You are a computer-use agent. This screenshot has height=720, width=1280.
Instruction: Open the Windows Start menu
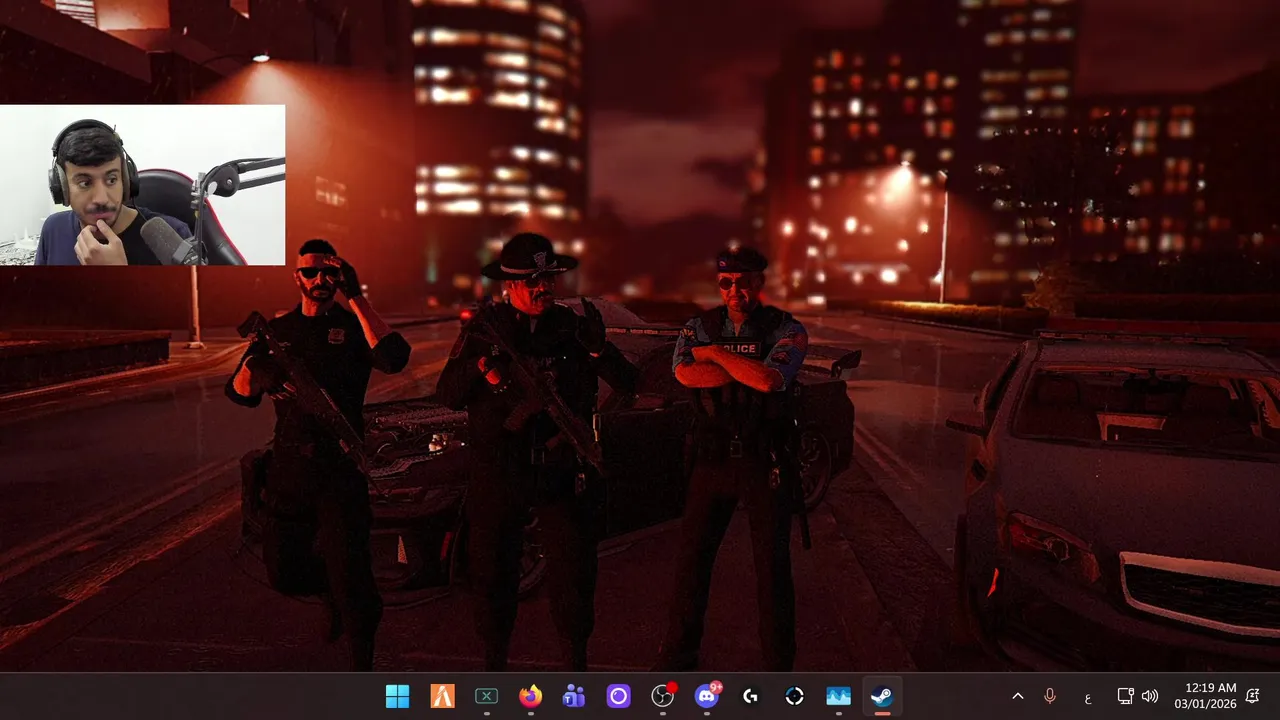click(397, 696)
